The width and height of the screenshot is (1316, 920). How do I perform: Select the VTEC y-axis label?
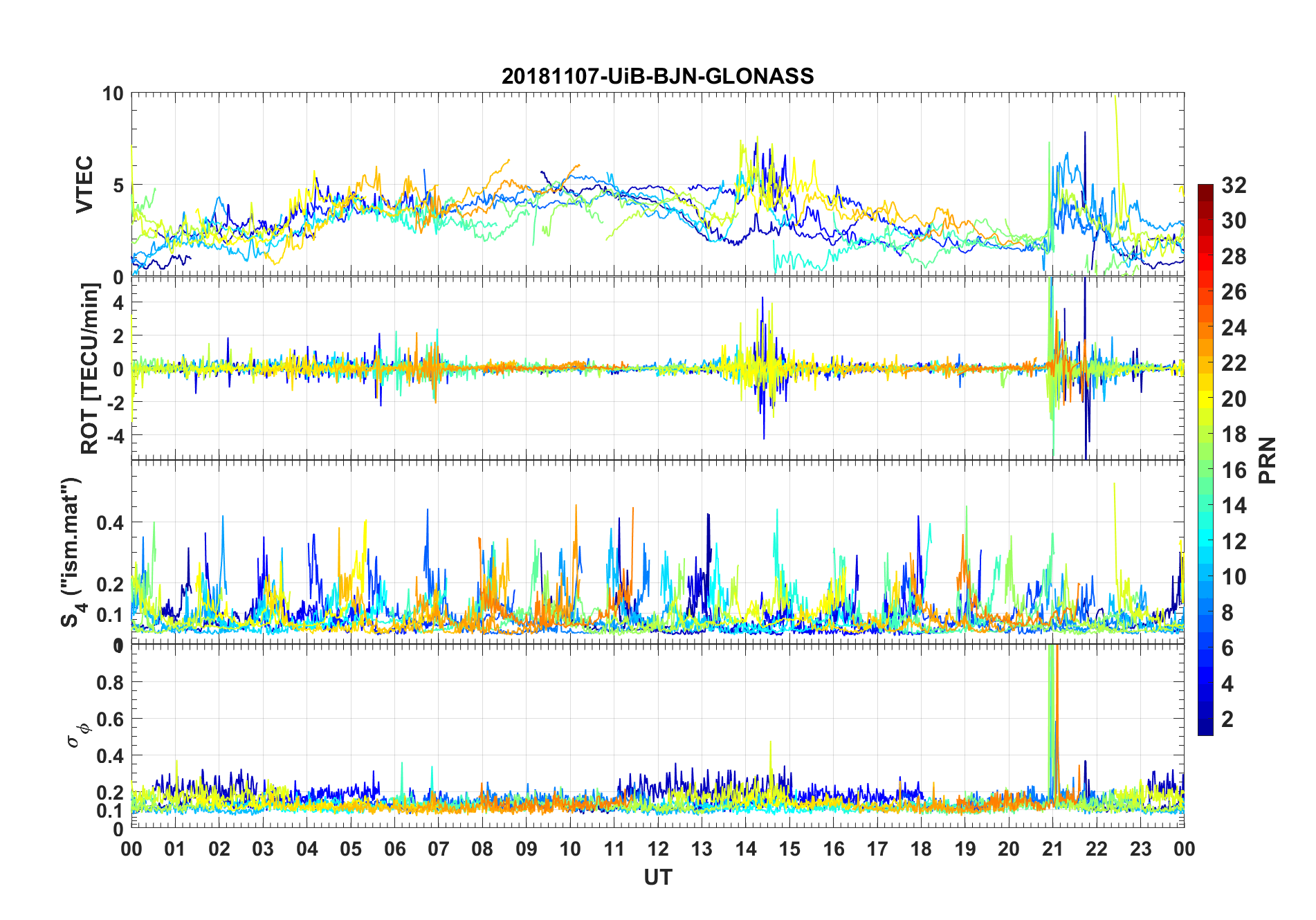point(84,185)
